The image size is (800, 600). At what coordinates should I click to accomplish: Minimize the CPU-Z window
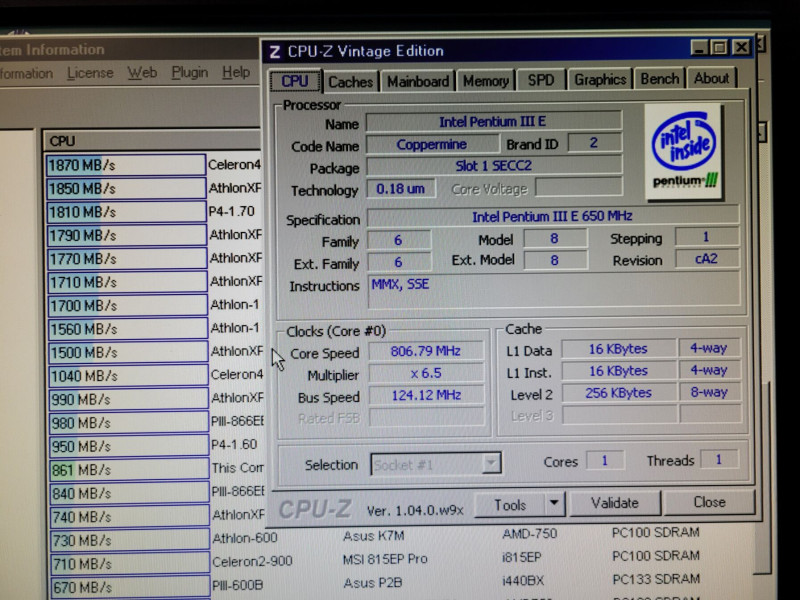tap(699, 48)
